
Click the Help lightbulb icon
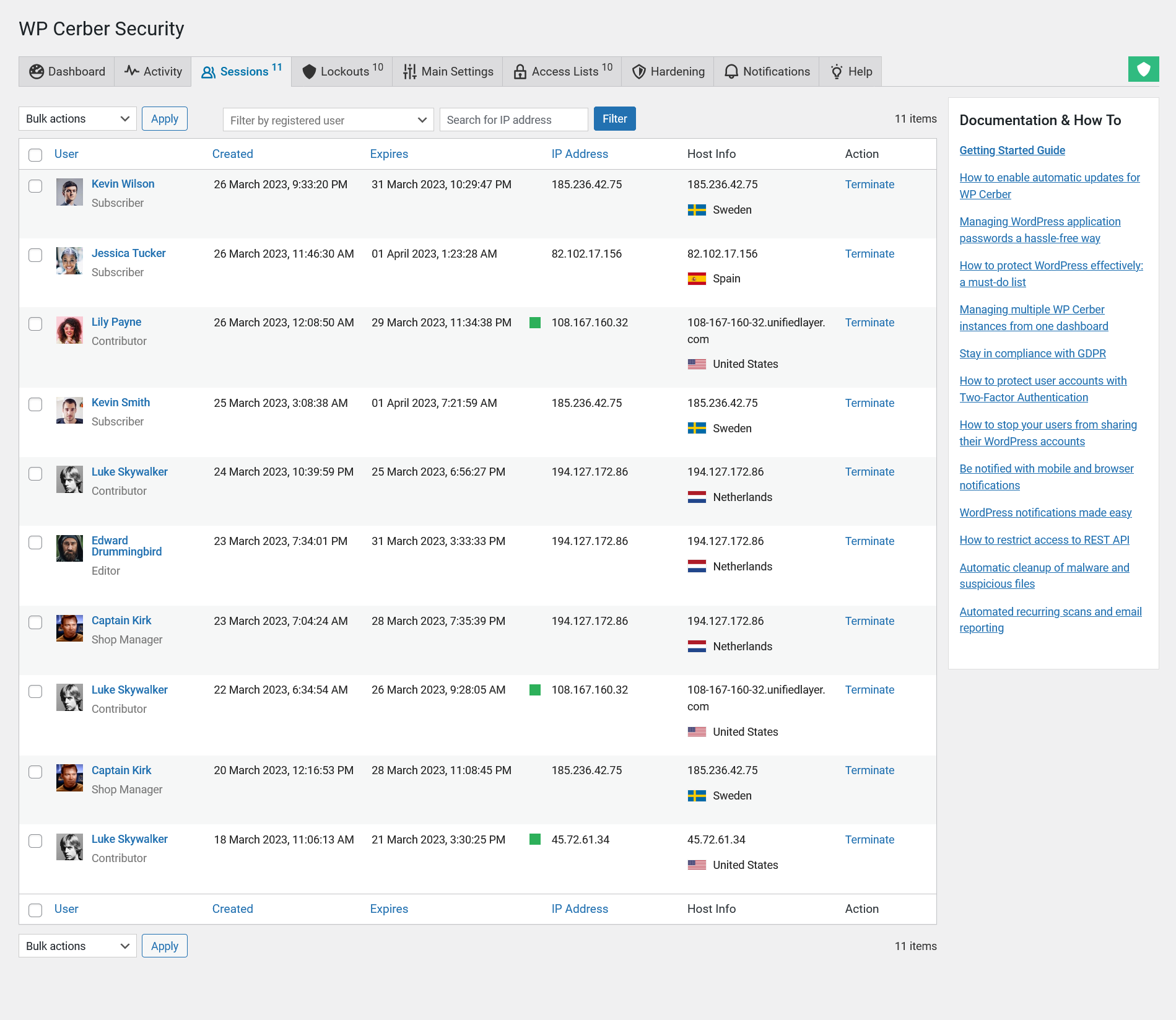tap(836, 71)
